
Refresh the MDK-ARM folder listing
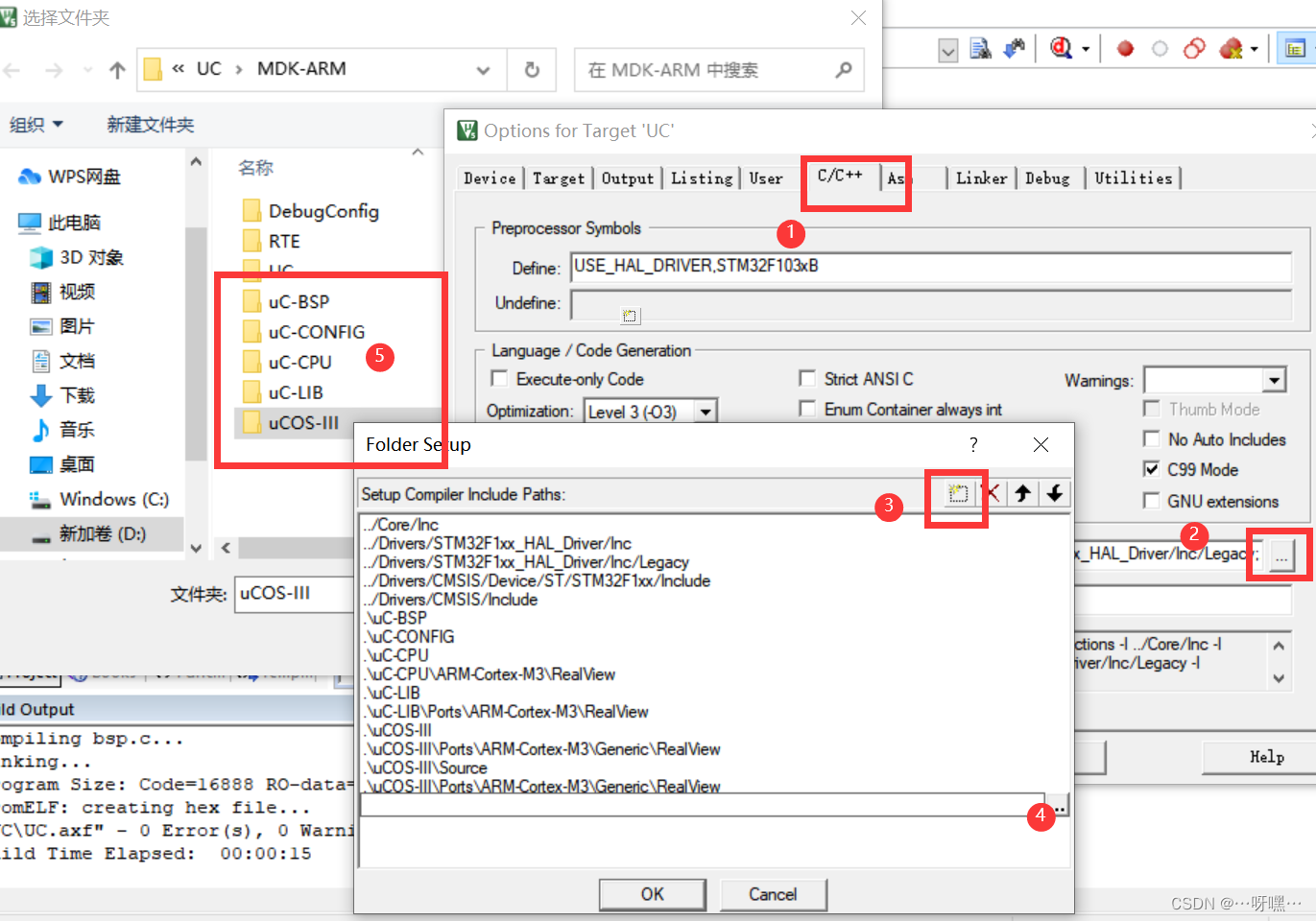532,70
